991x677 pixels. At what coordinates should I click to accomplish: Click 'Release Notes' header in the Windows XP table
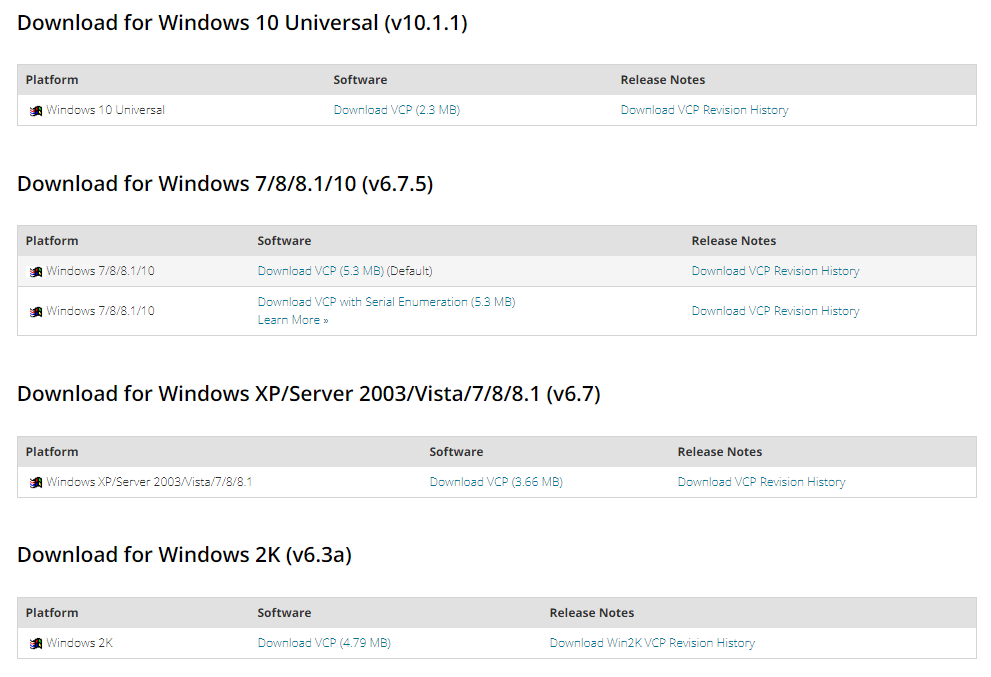click(720, 452)
